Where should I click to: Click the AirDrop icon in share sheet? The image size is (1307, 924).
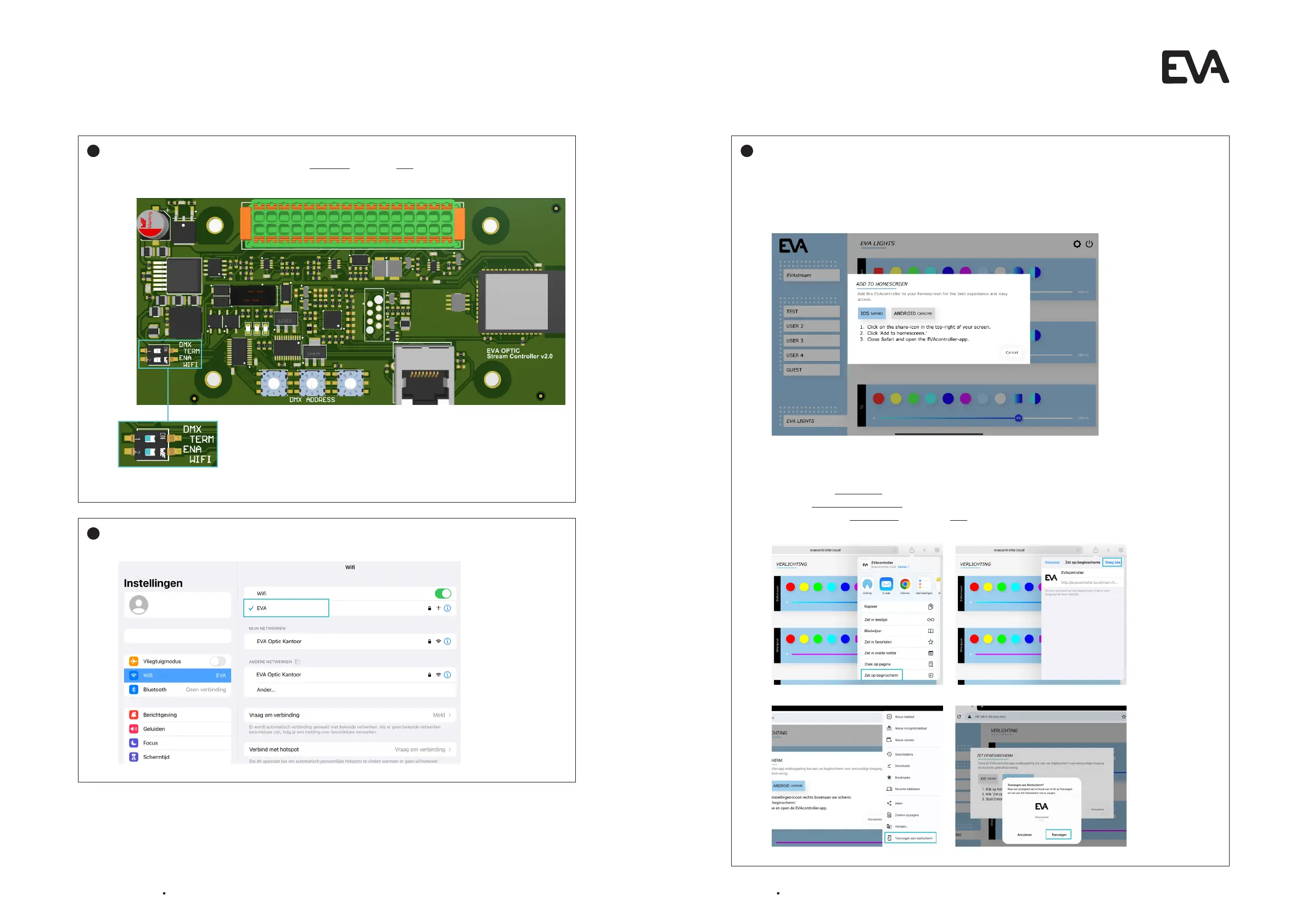coord(867,584)
